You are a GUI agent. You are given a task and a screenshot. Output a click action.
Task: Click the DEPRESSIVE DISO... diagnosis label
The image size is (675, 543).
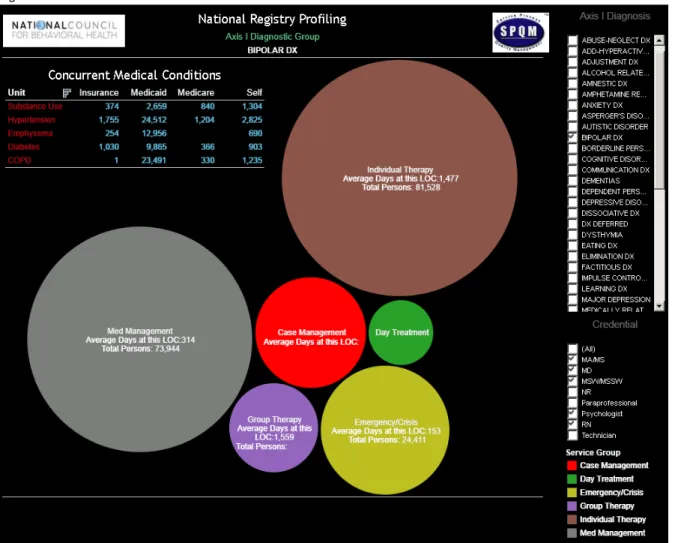(614, 202)
